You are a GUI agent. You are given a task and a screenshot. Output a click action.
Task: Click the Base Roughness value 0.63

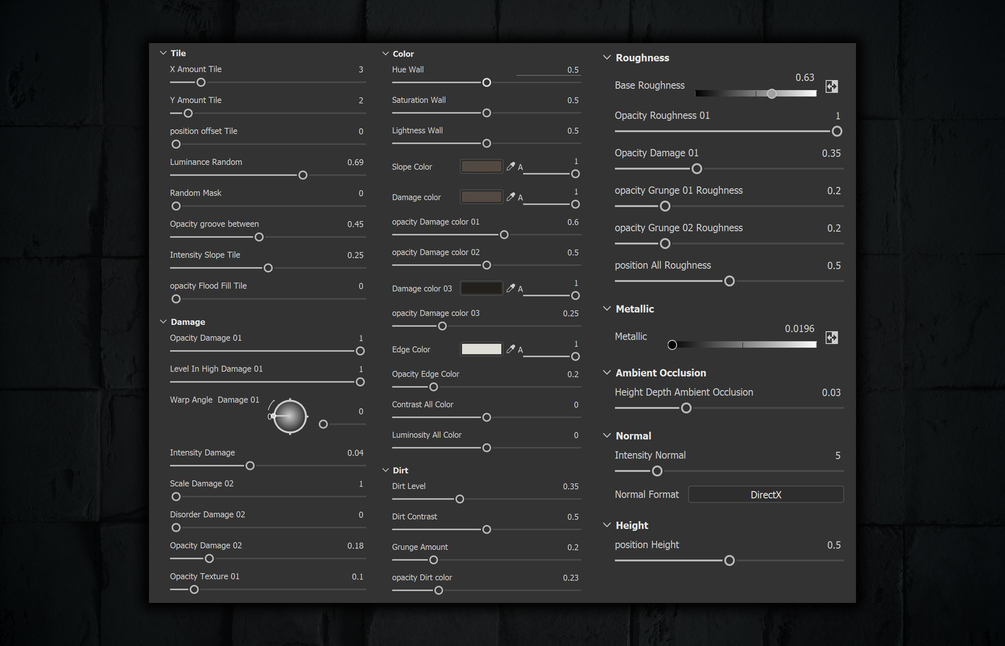click(804, 78)
